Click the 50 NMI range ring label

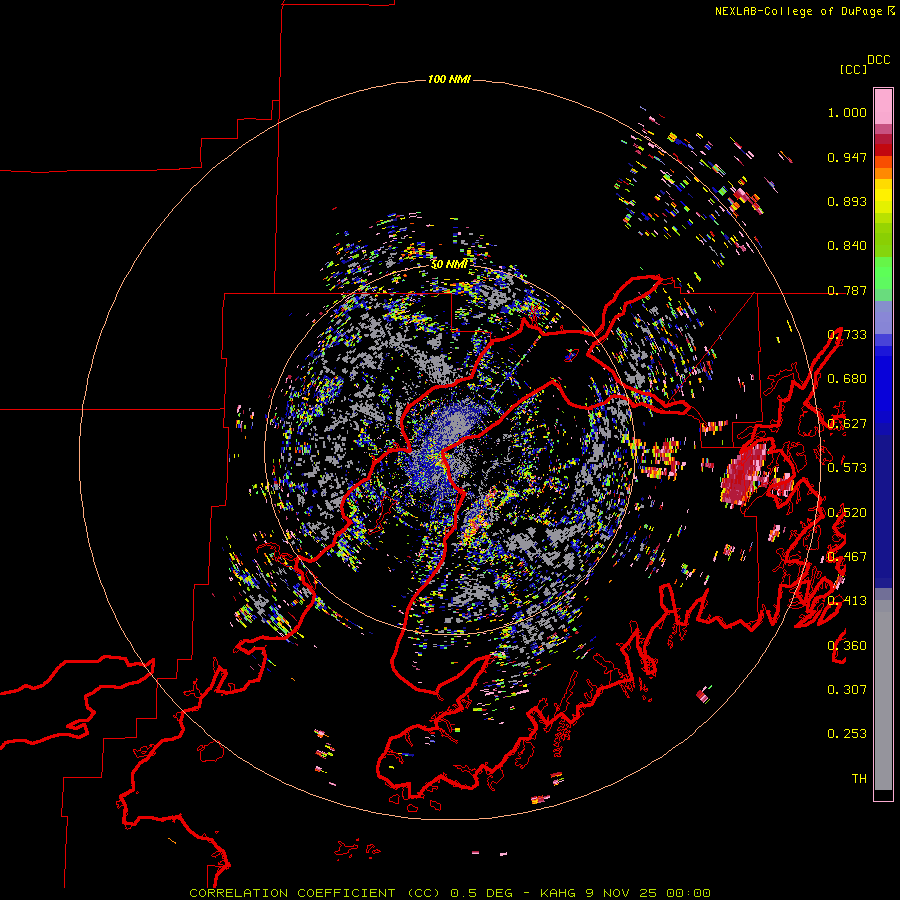pos(449,265)
